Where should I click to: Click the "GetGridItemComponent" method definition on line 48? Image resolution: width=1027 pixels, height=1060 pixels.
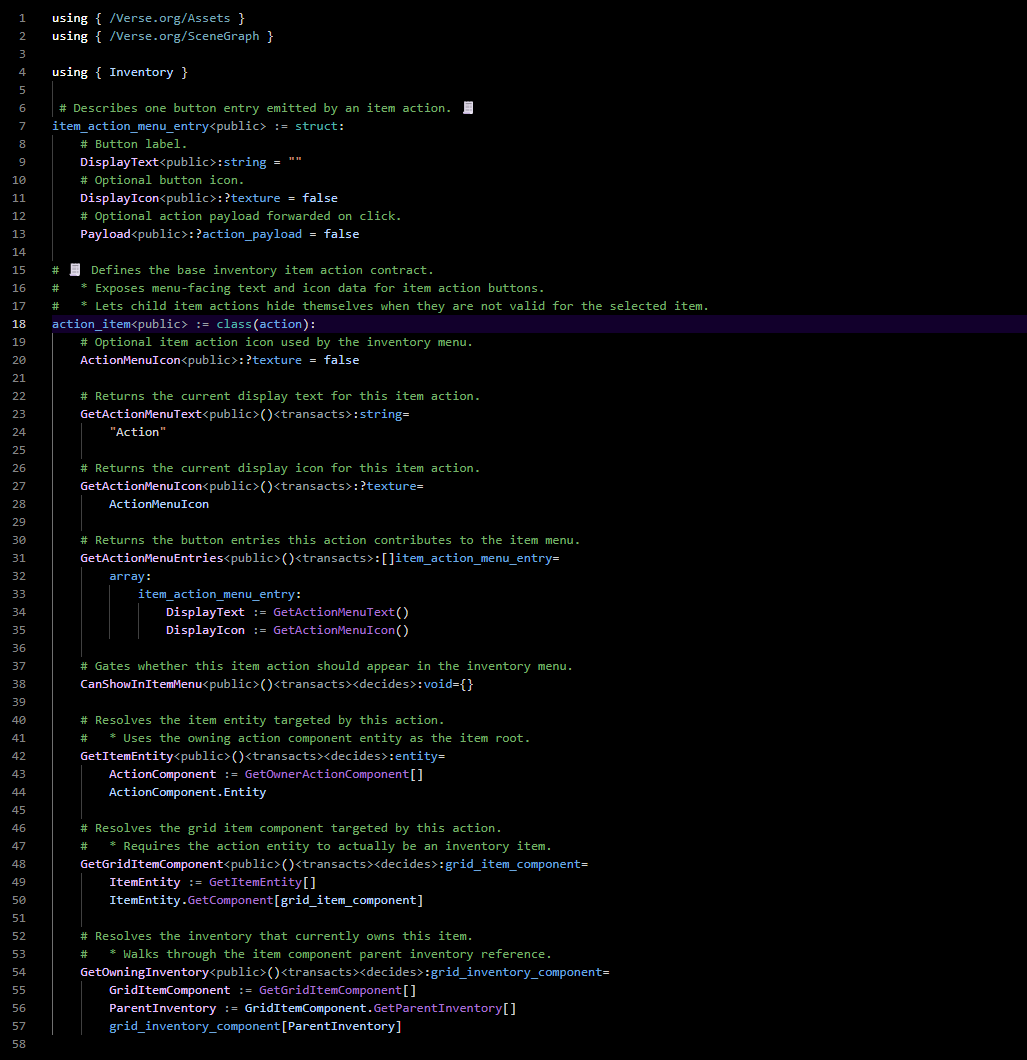tap(151, 864)
